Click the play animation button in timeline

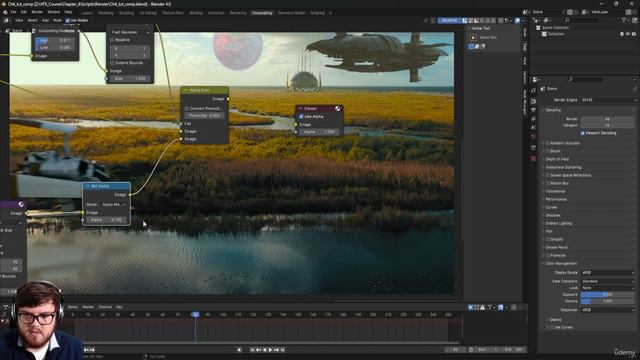pyautogui.click(x=270, y=350)
